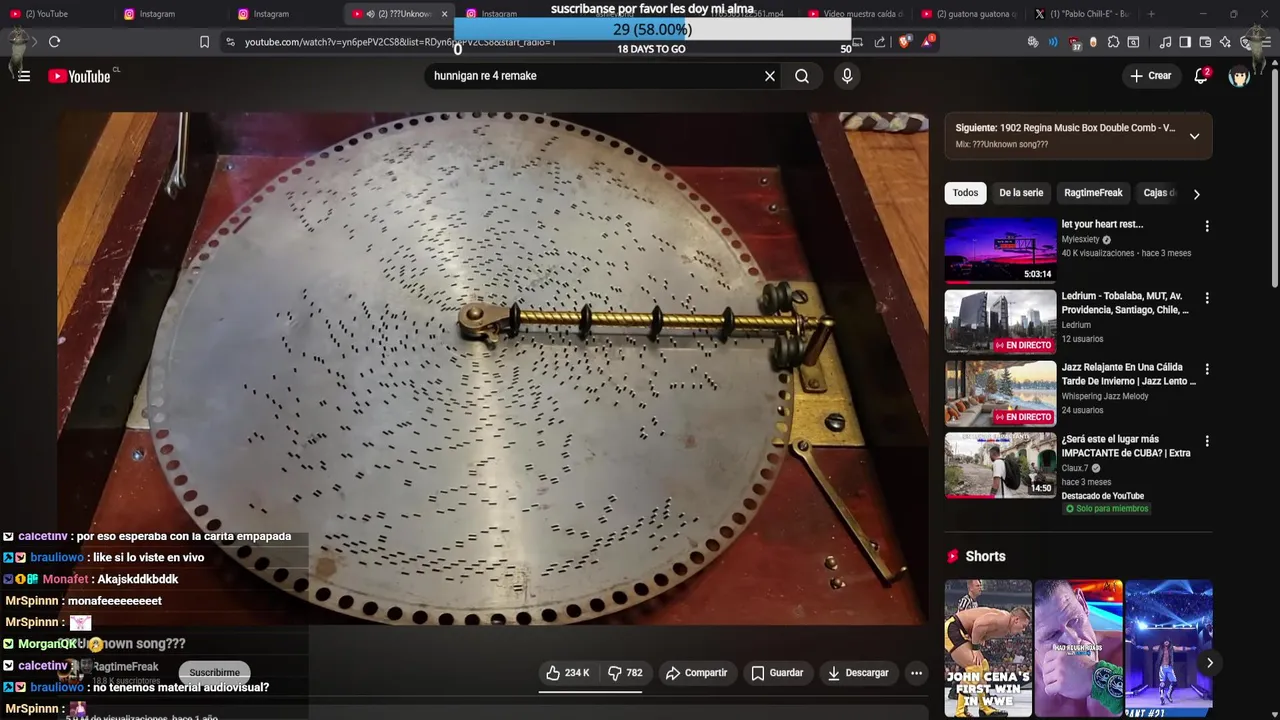
Task: Open the YouTube guide hamburger menu
Action: coord(24,76)
